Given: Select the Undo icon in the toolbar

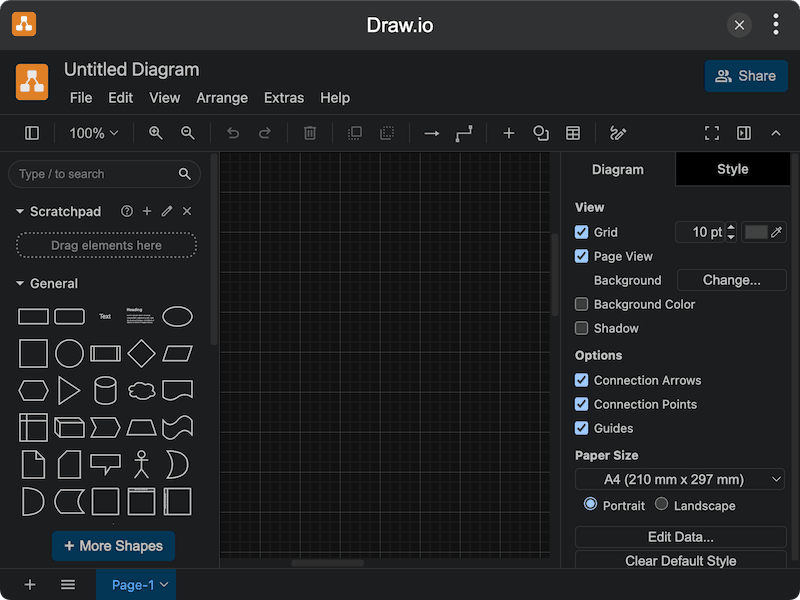Looking at the screenshot, I should [x=232, y=132].
